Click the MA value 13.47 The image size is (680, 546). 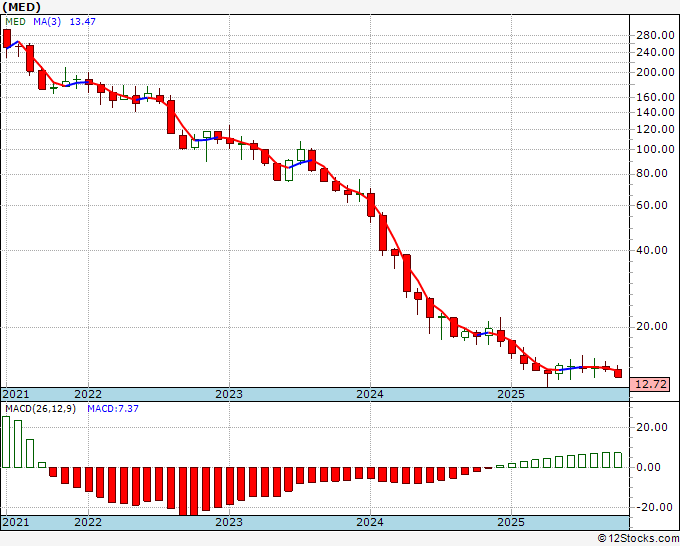82,22
